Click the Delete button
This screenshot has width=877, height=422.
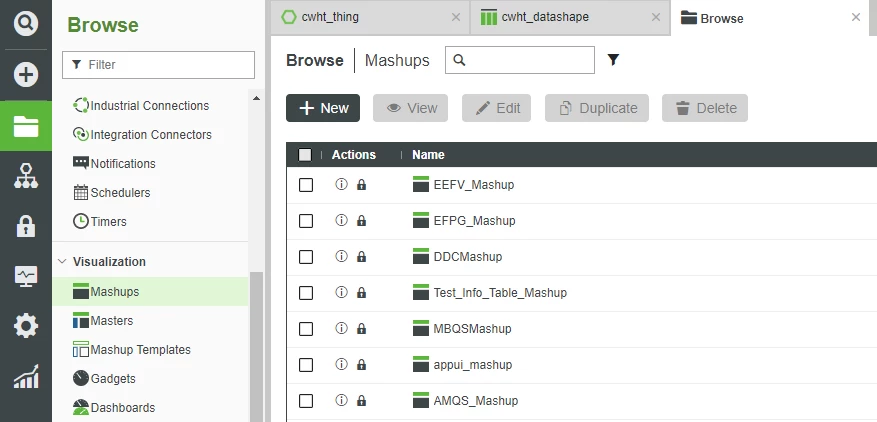705,108
